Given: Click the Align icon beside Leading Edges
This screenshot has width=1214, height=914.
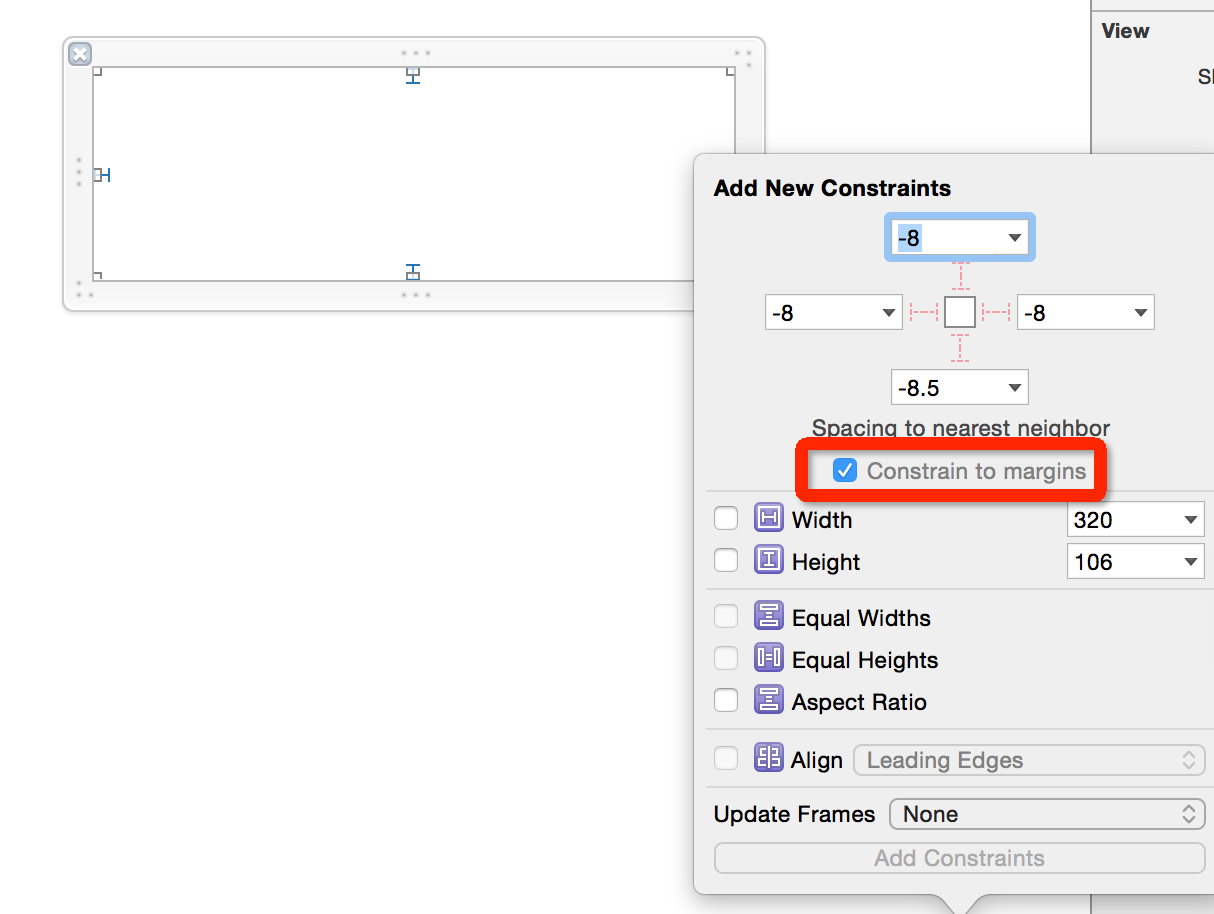Looking at the screenshot, I should 768,759.
